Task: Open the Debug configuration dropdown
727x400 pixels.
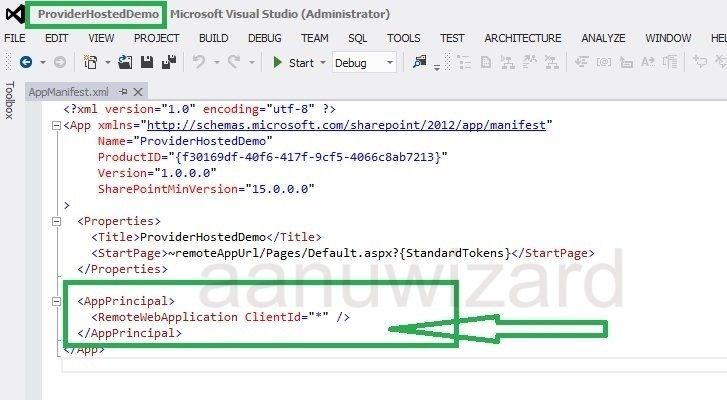Action: click(x=364, y=62)
